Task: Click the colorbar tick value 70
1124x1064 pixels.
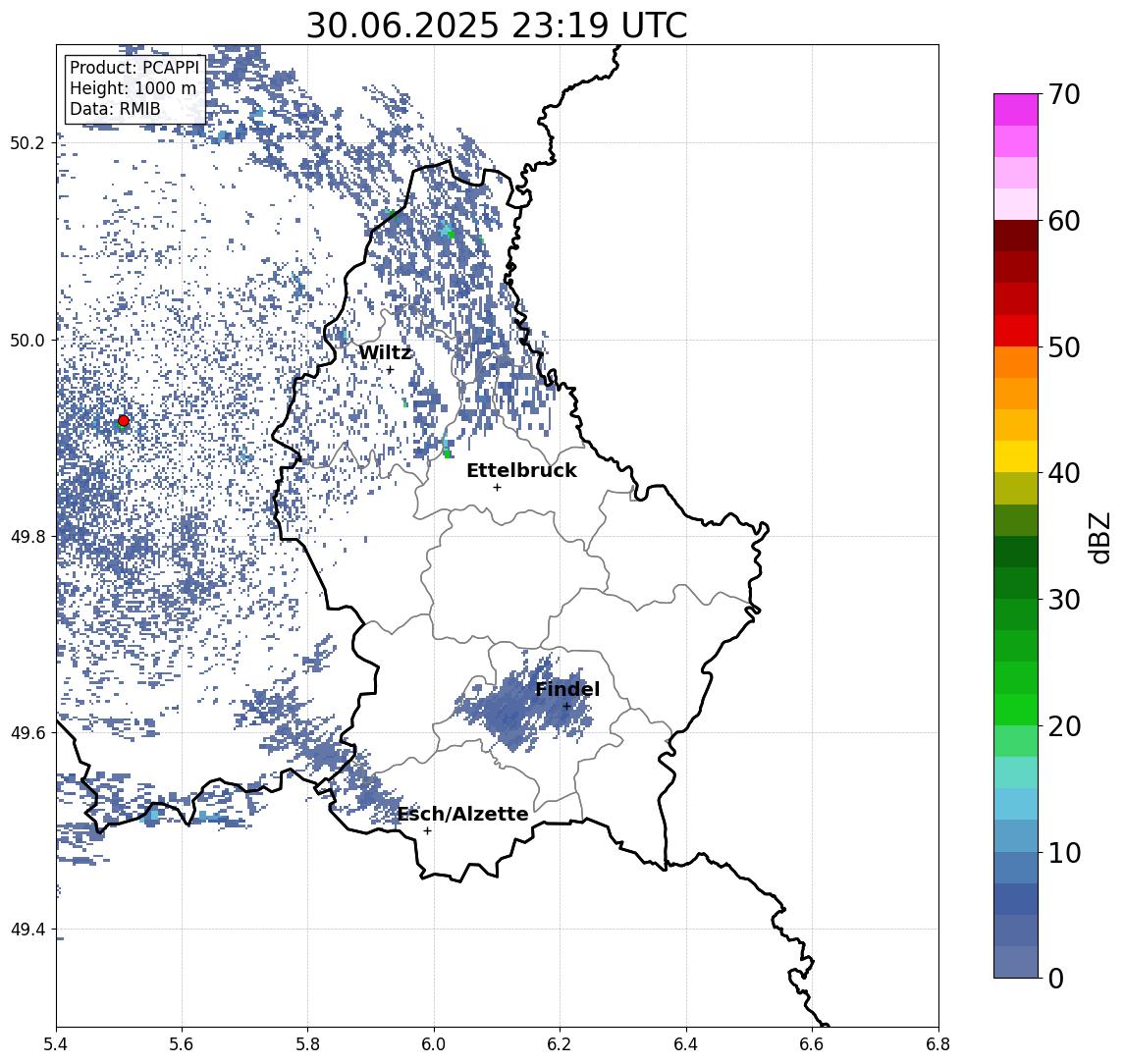Action: point(1064,94)
